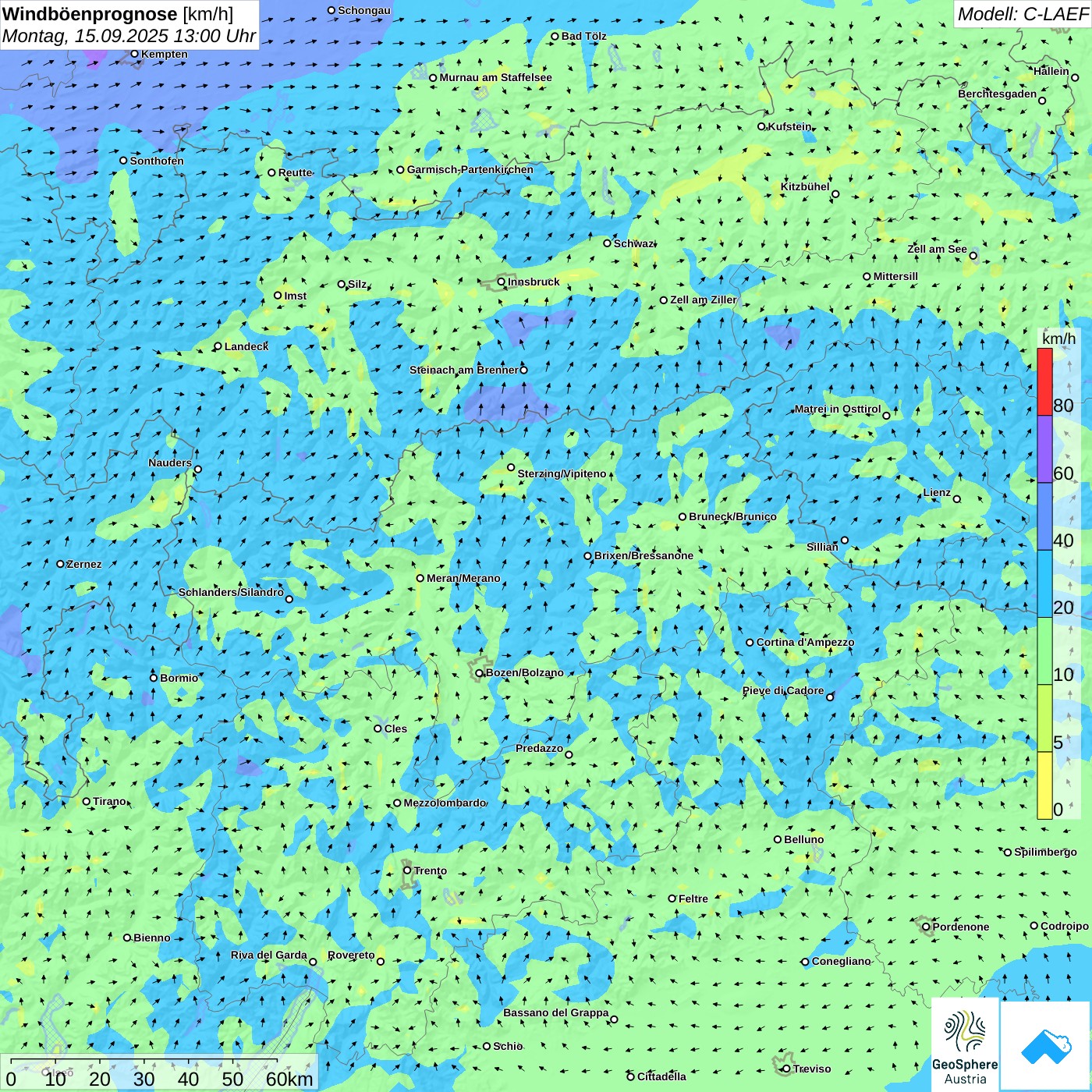Select the yellow 0–5 km/h legend color
This screenshot has height=1092, width=1092.
point(1044,785)
